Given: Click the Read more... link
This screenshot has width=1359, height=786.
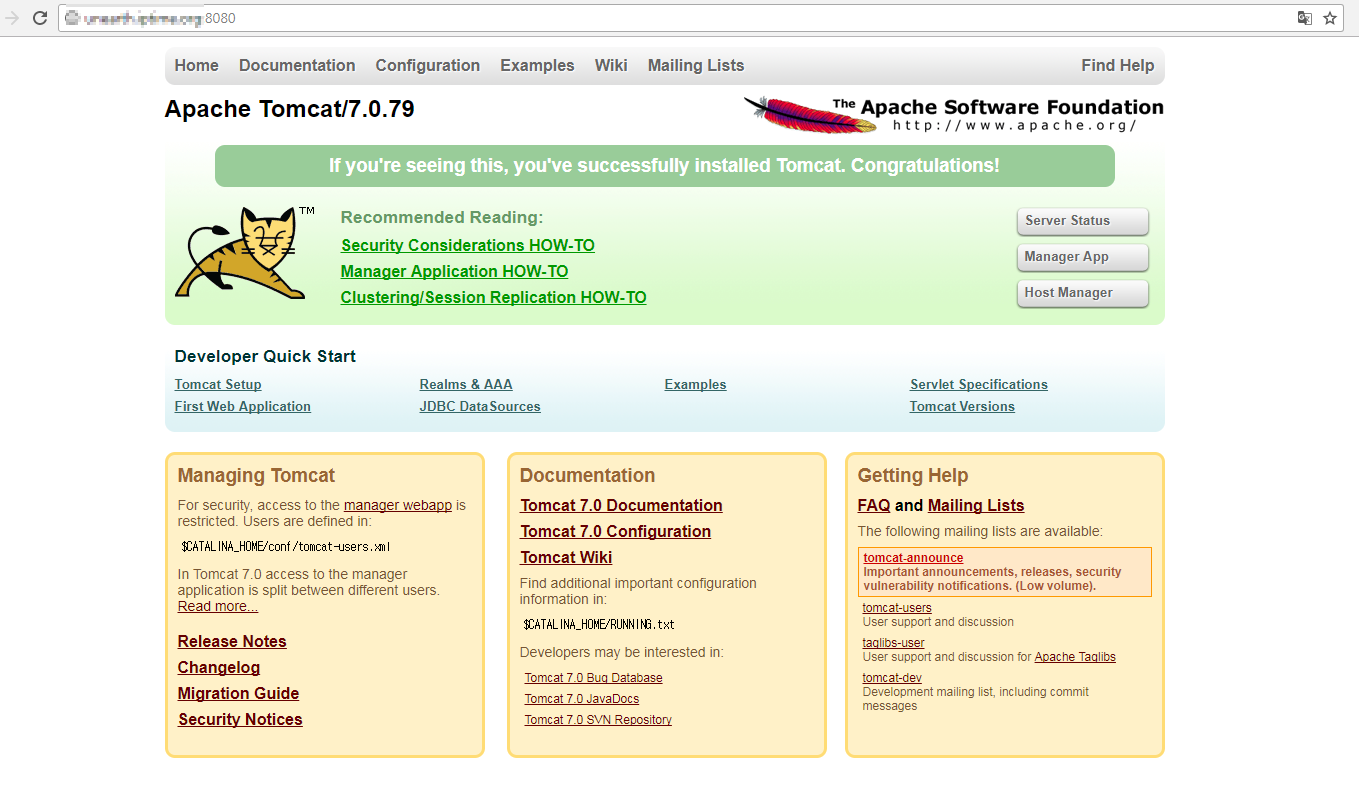Looking at the screenshot, I should (218, 607).
